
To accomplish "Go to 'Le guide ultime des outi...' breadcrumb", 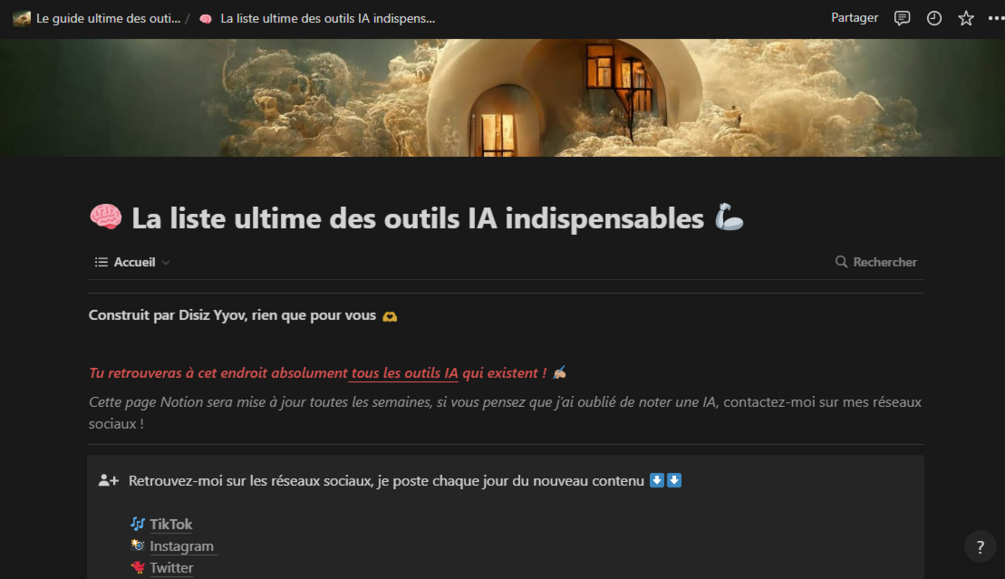I will click(x=108, y=18).
